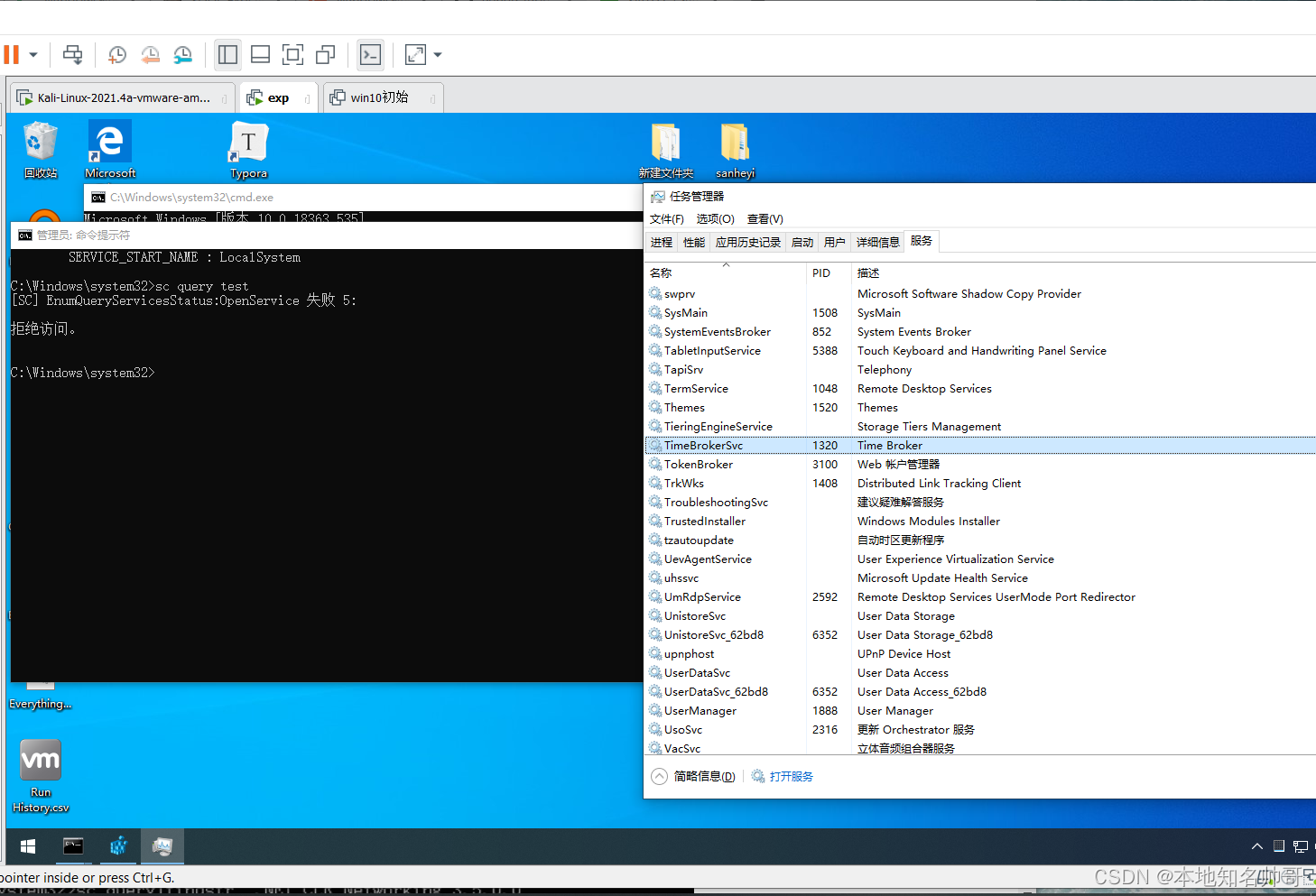Collapse details with 简略信息(D) button
1316x896 pixels.
click(693, 776)
